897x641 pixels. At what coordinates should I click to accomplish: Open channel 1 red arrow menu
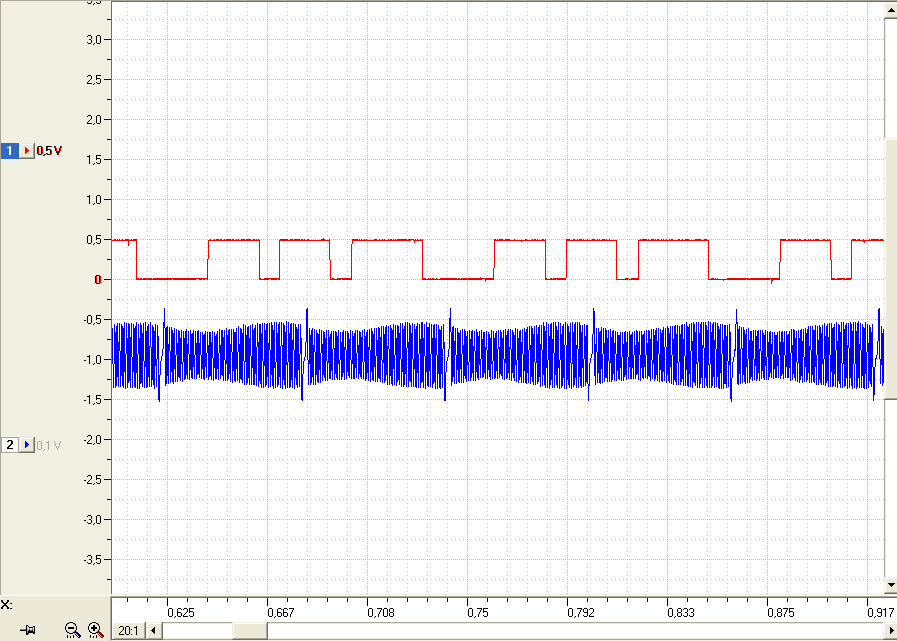(x=27, y=151)
